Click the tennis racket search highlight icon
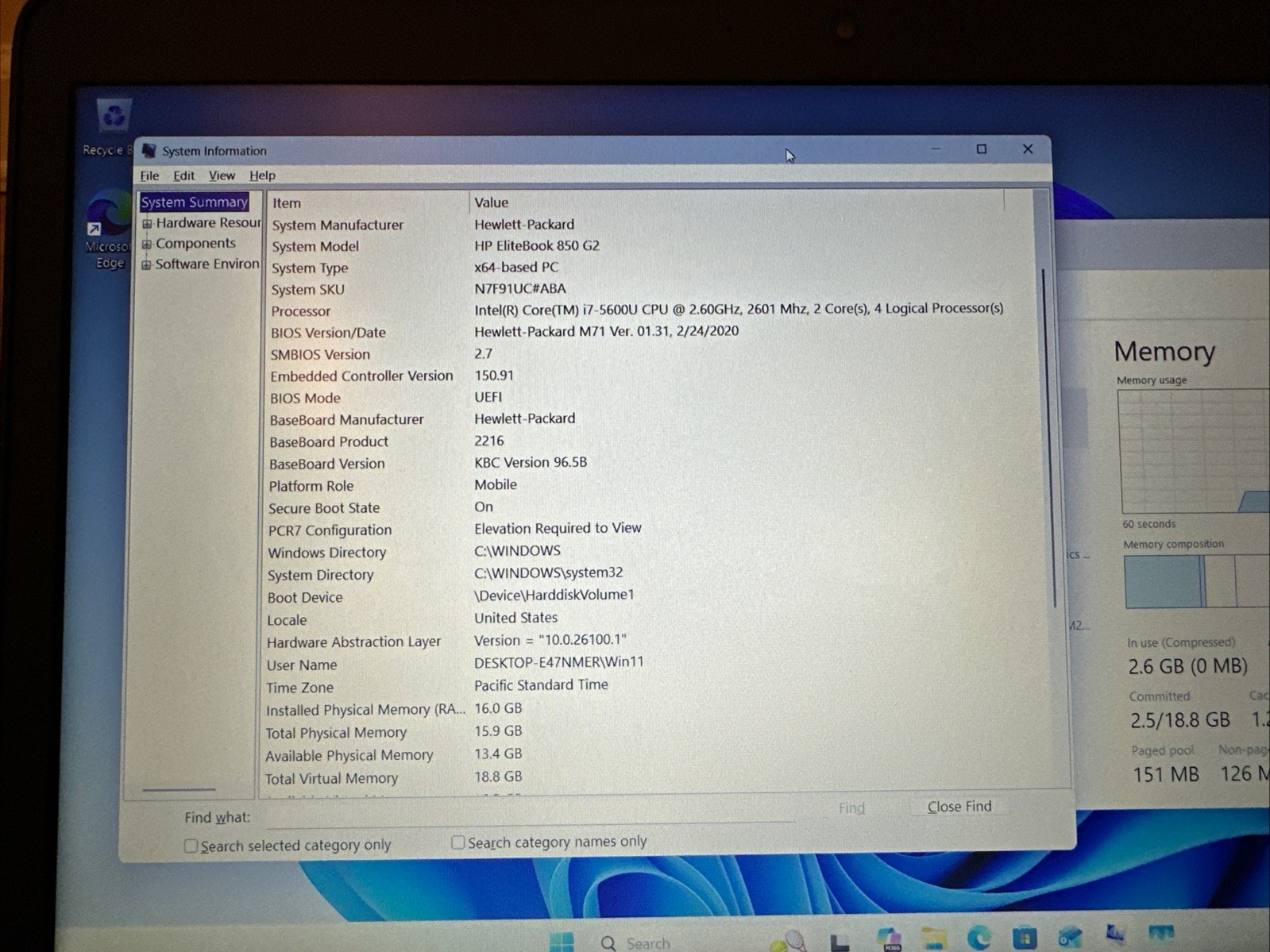 788,942
